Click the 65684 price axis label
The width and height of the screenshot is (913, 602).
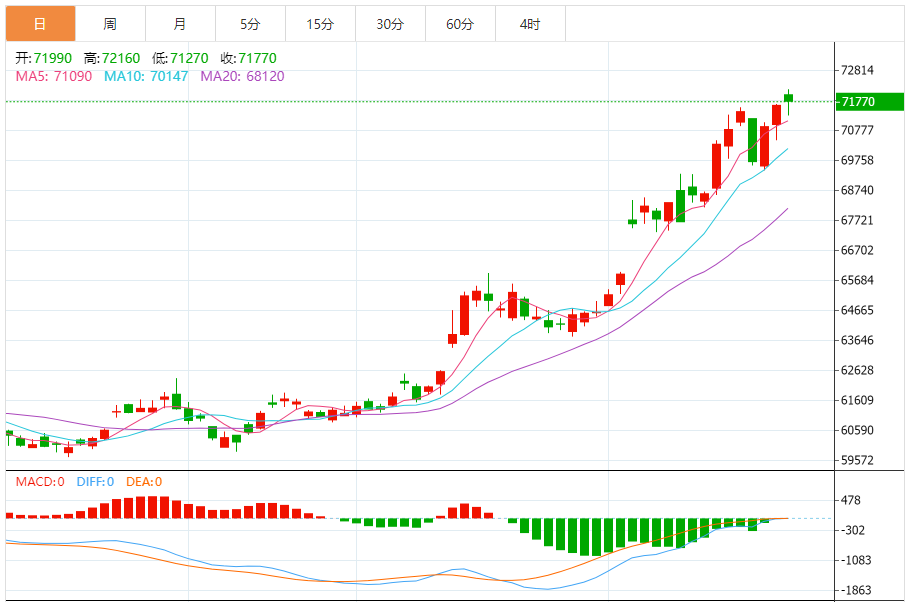[x=857, y=280]
